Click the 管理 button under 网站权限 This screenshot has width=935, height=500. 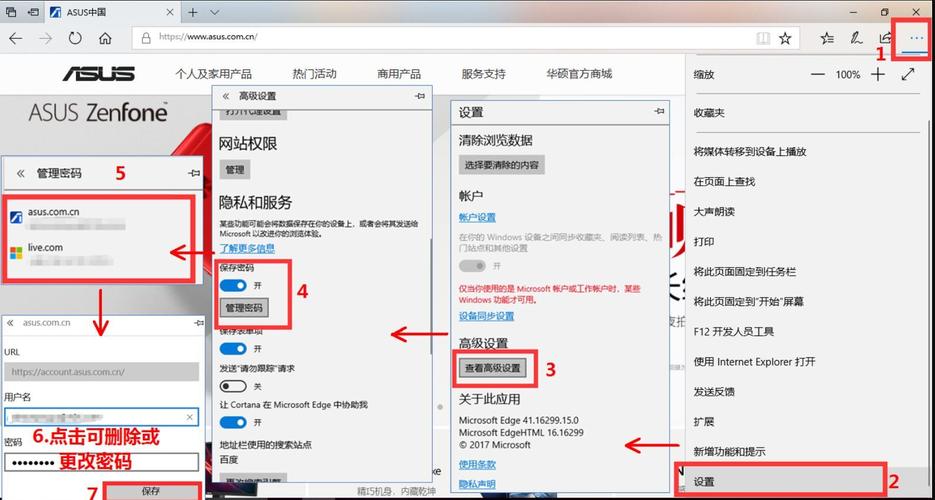235,170
